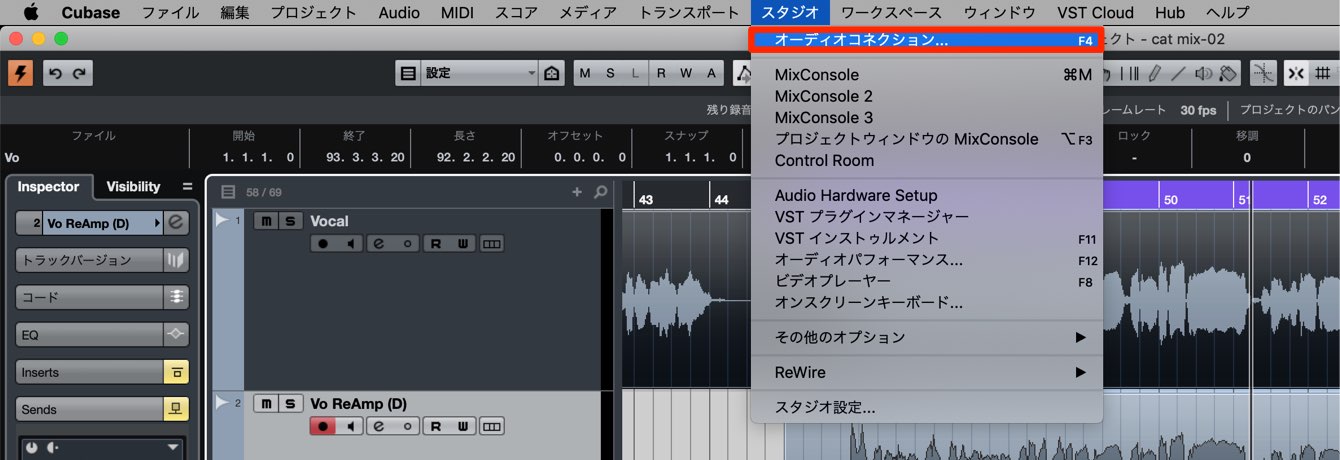This screenshot has width=1340, height=460.
Task: Toggle Write automation on Vo ReAmp (D) track
Action: point(461,426)
